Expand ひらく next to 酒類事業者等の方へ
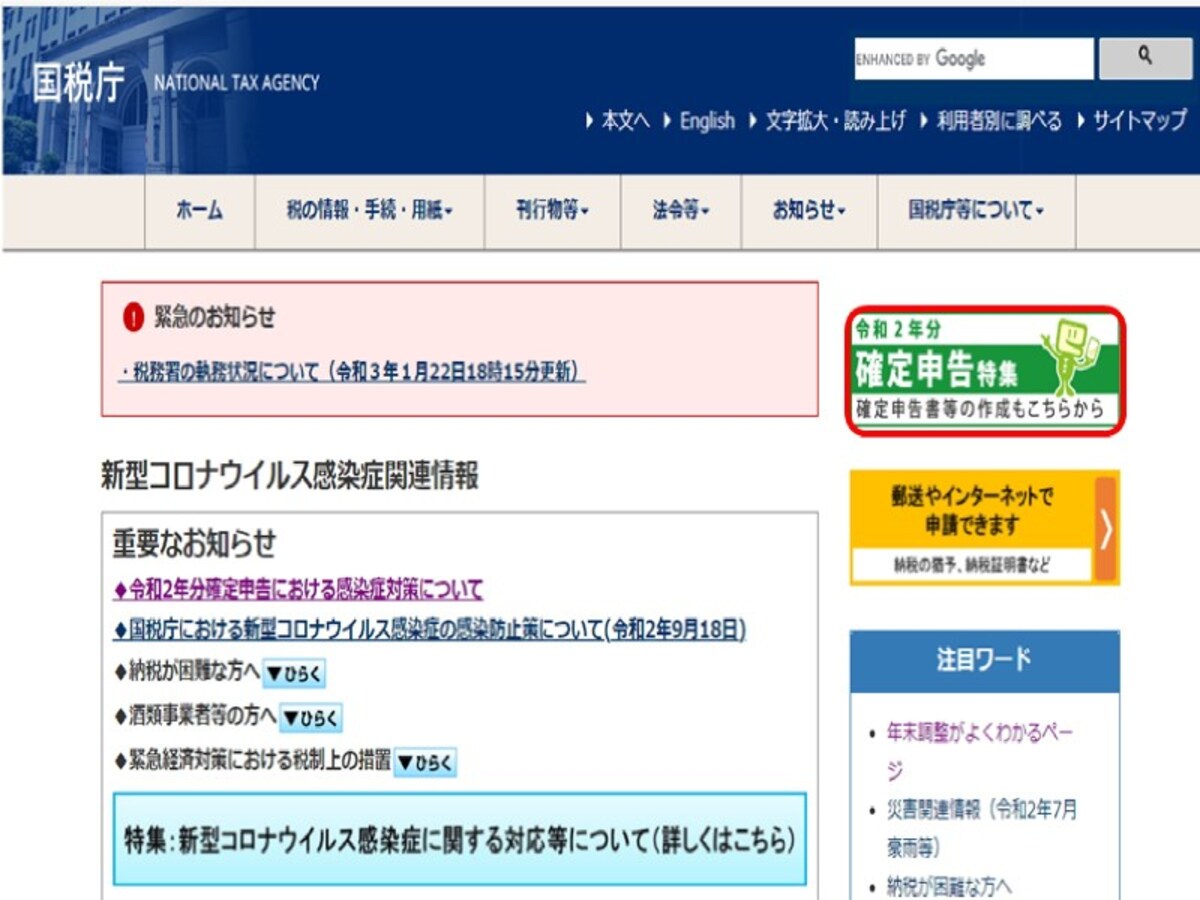 [x=311, y=717]
